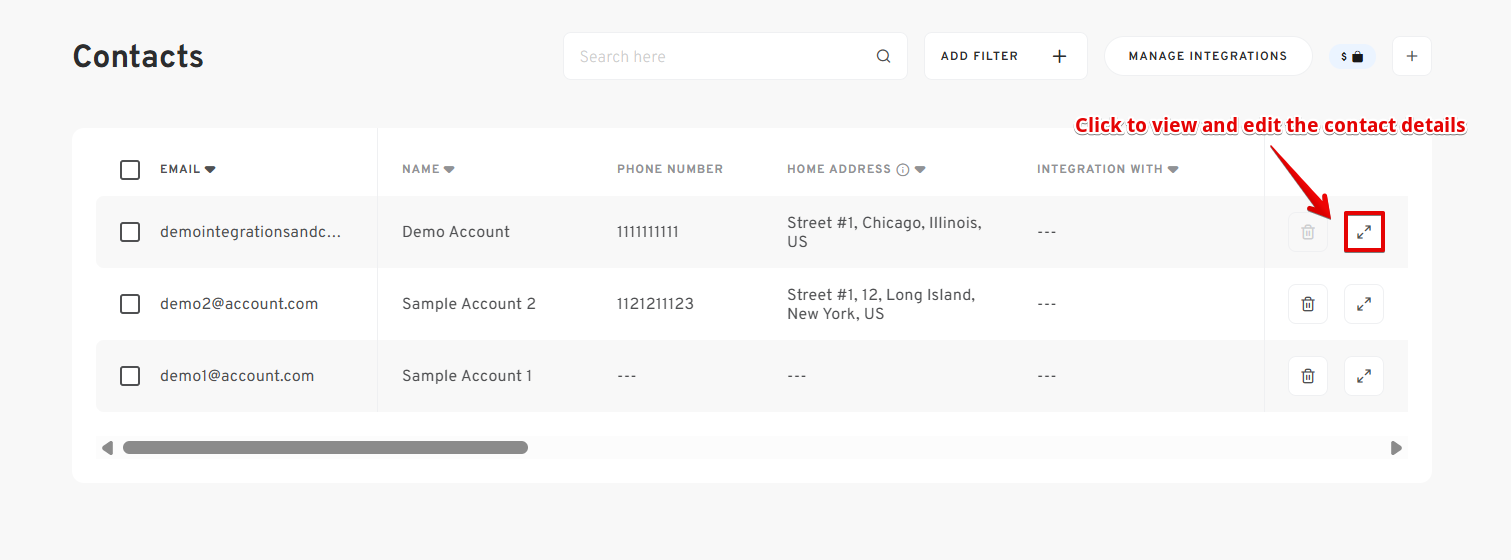Open the Email column sort dropdown
This screenshot has width=1511, height=560.
(x=210, y=169)
